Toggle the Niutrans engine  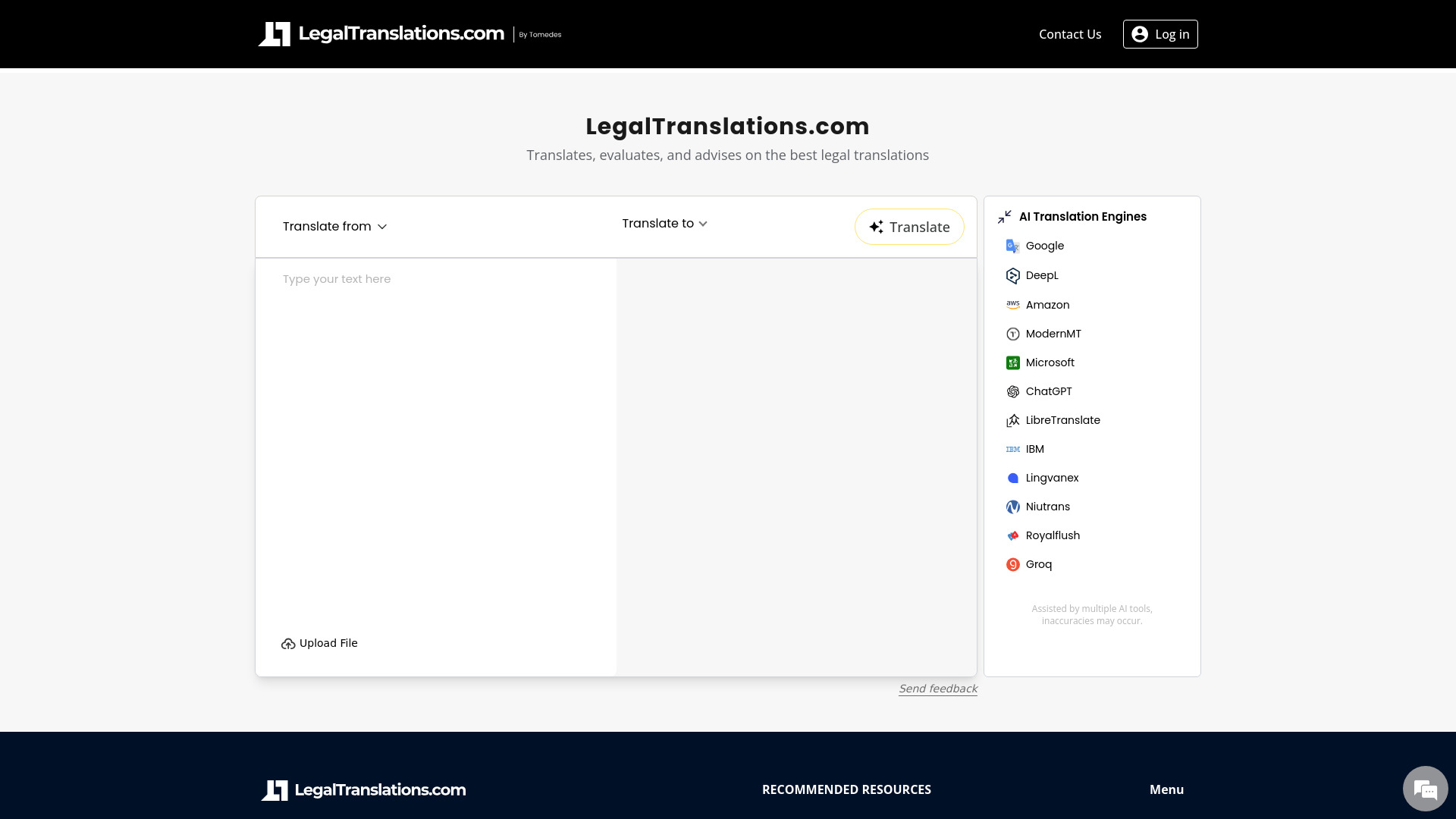[1013, 507]
